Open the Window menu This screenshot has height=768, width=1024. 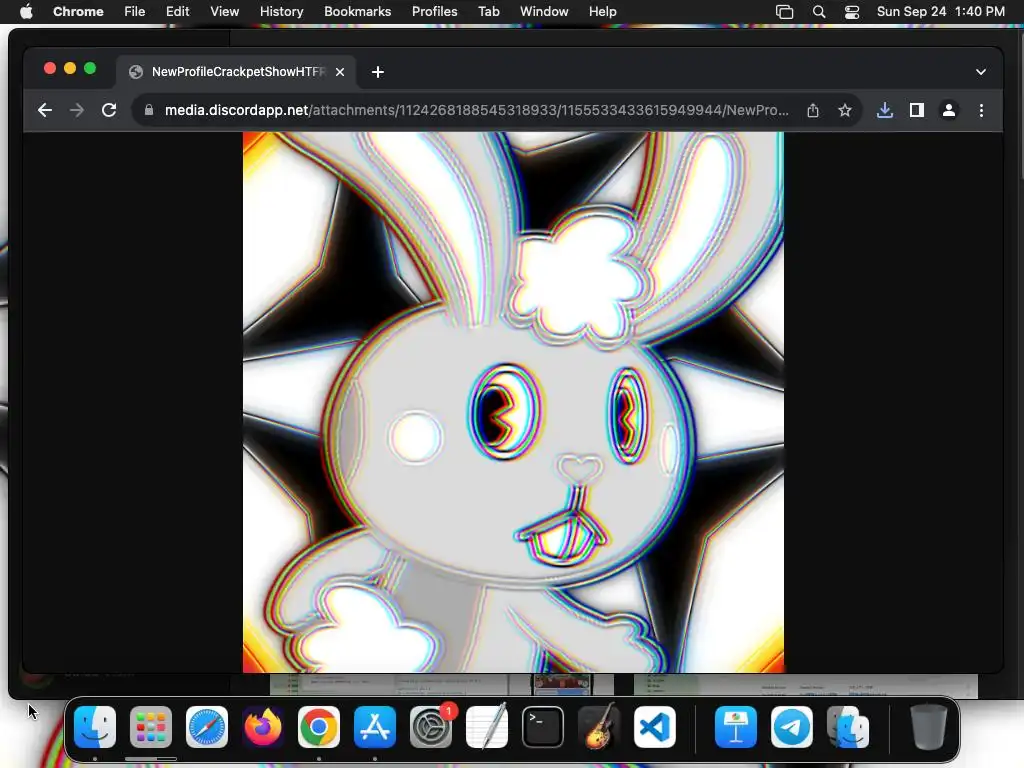[544, 12]
